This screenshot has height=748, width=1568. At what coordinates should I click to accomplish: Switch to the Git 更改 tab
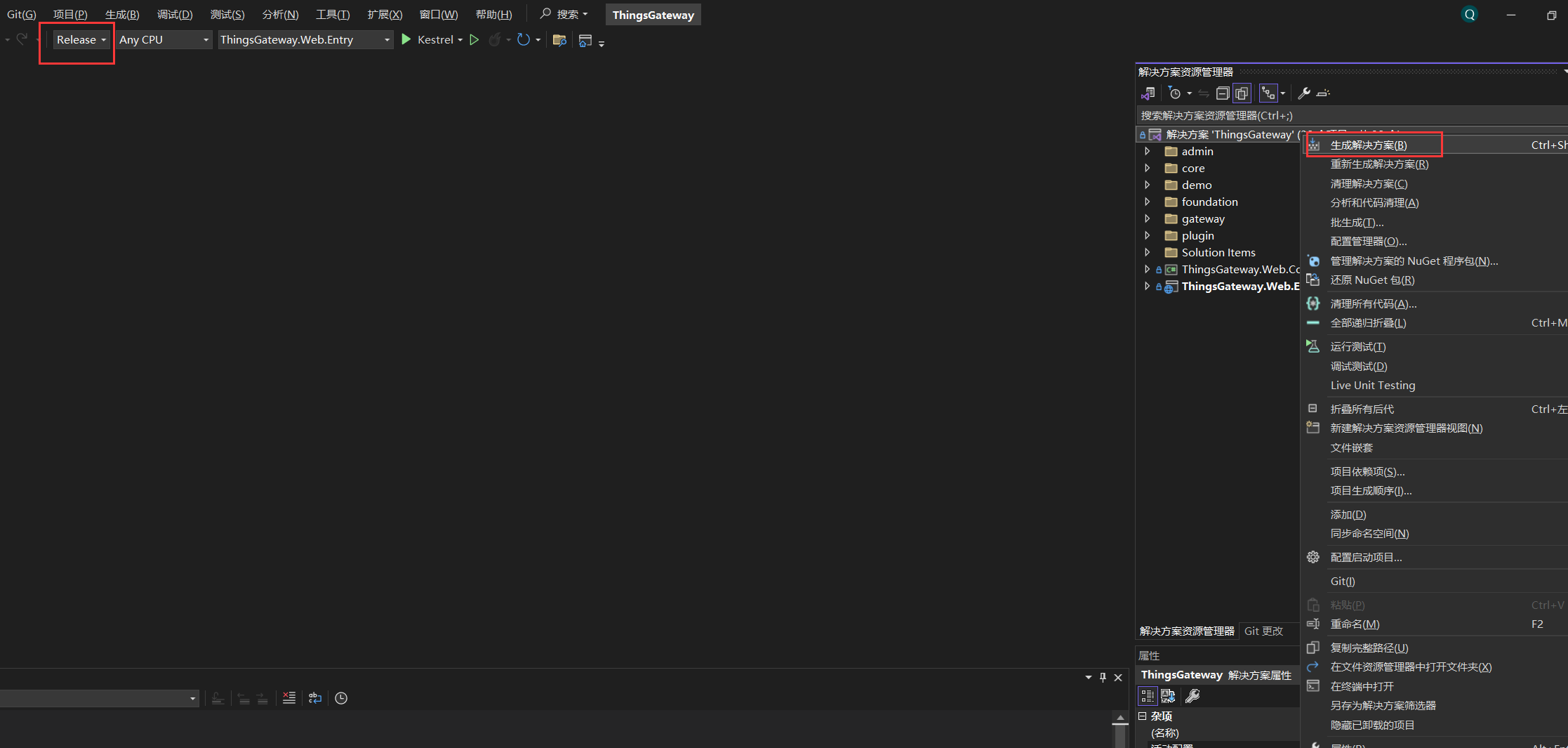[1263, 631]
